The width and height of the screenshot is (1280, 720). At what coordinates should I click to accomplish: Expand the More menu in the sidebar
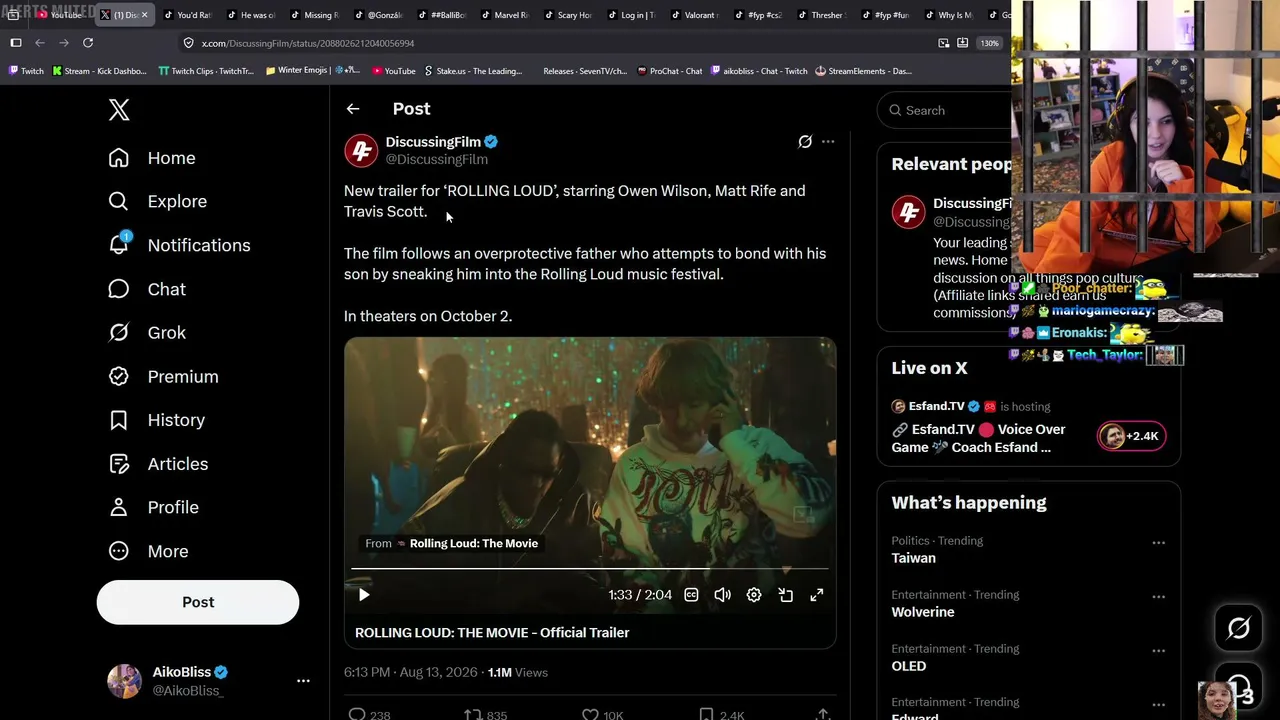[x=148, y=551]
